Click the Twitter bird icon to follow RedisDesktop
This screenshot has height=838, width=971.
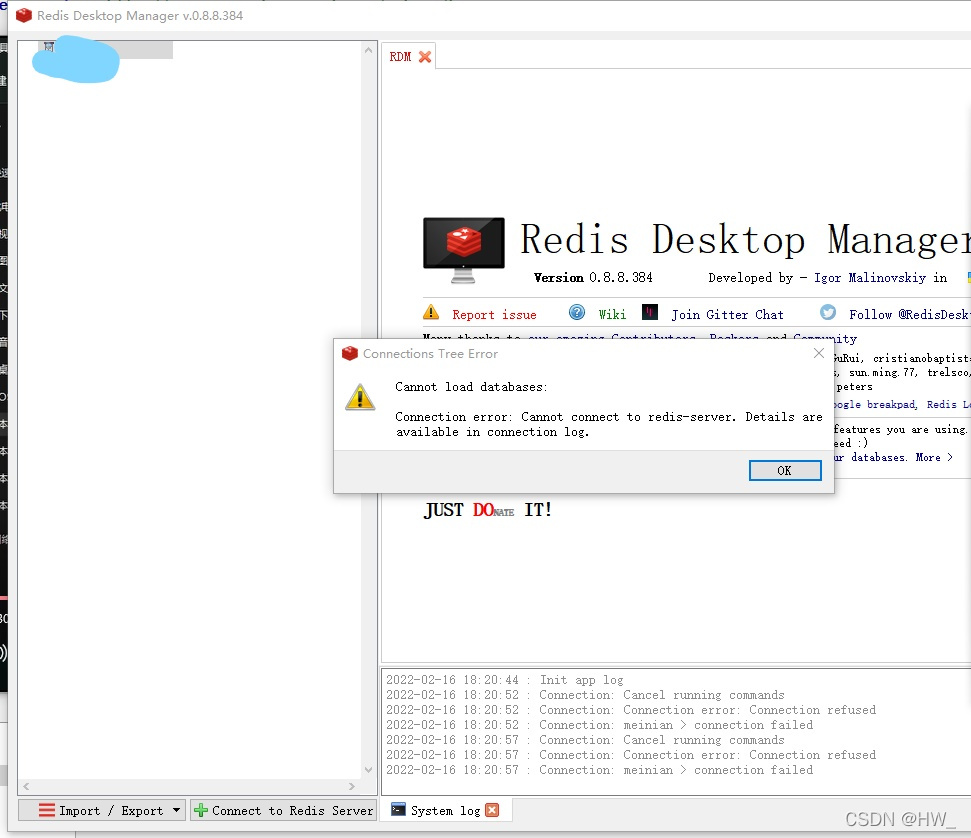[828, 313]
